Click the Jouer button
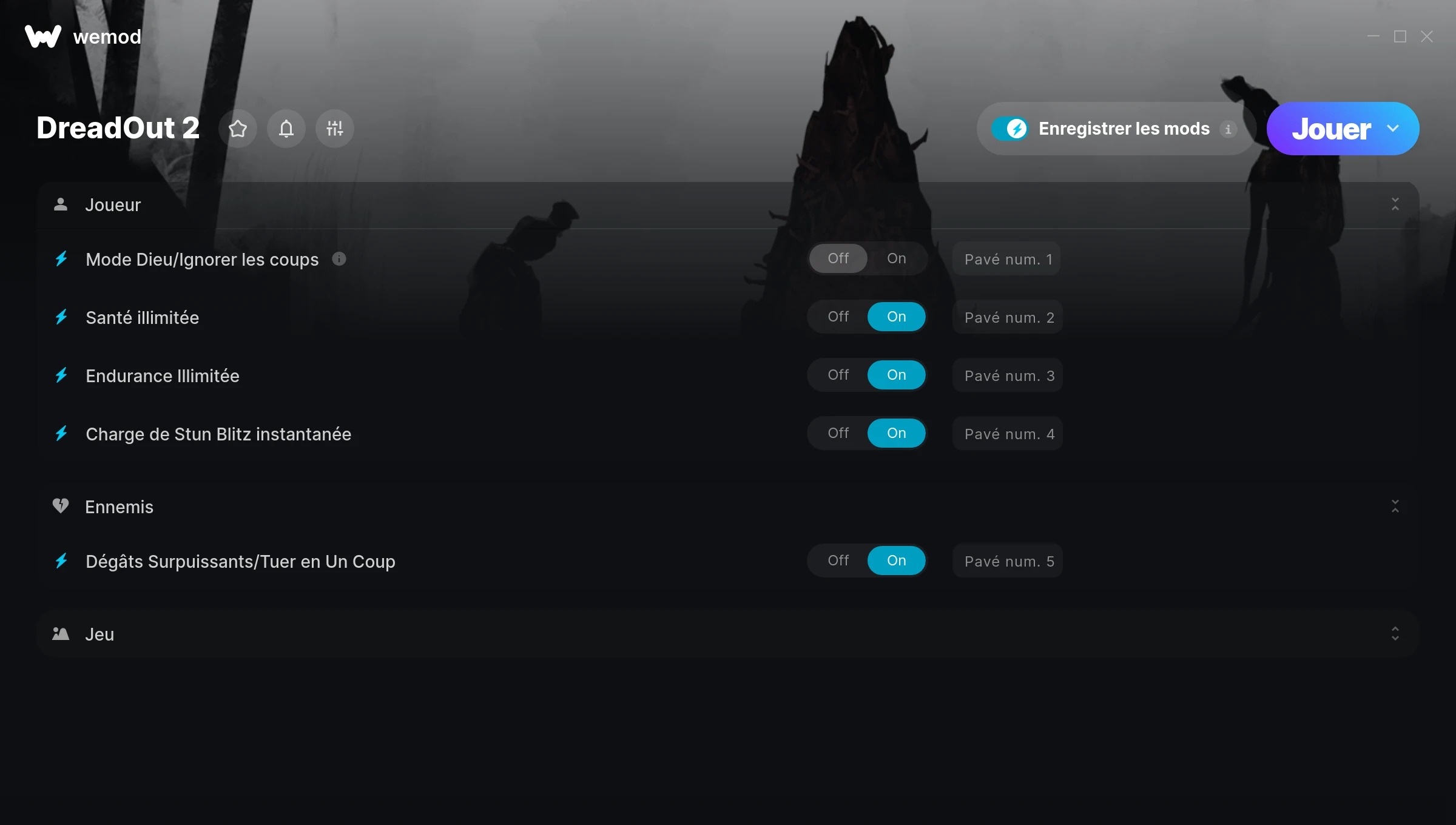 tap(1331, 129)
